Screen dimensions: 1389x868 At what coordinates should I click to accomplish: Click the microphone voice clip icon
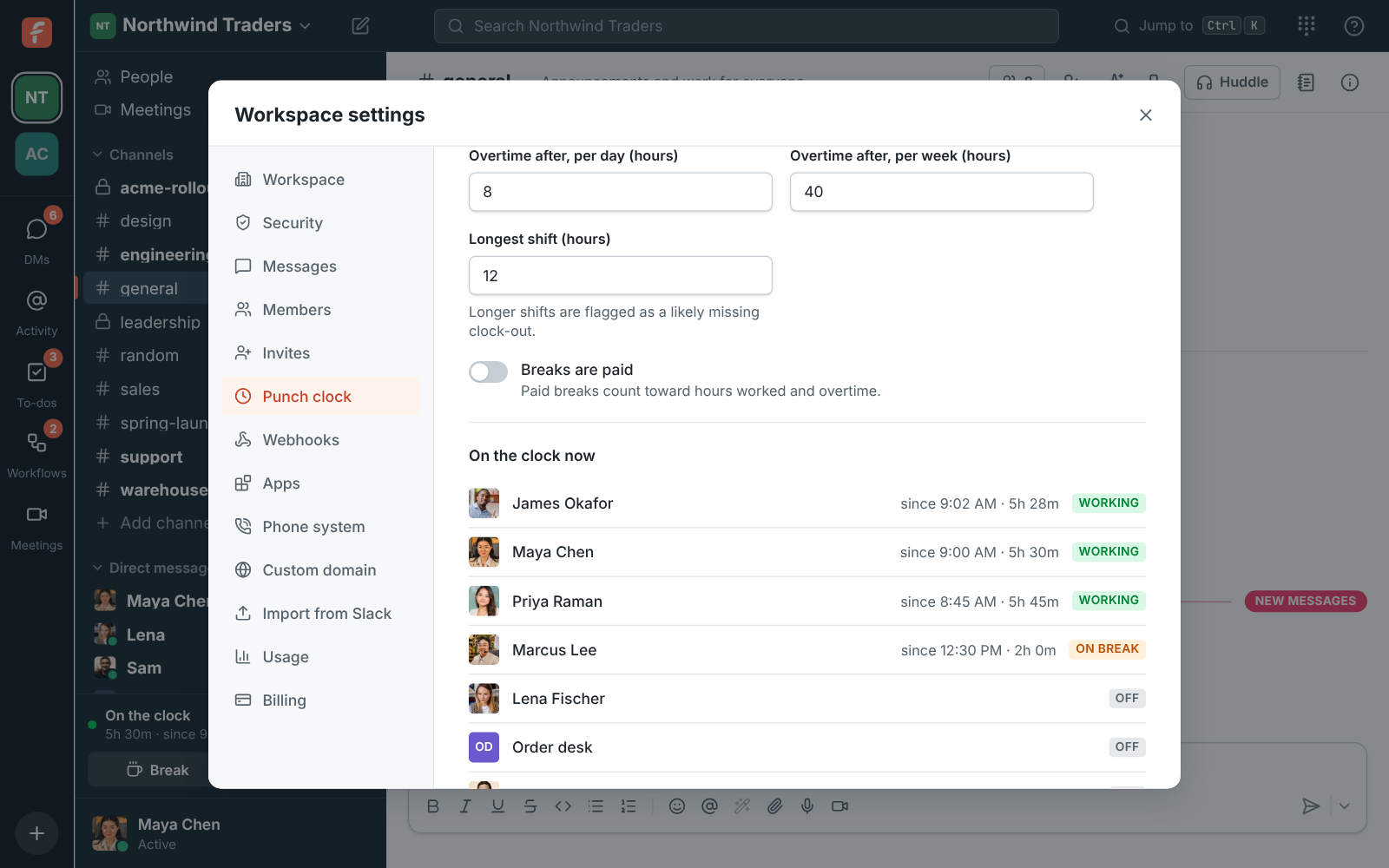tap(807, 806)
